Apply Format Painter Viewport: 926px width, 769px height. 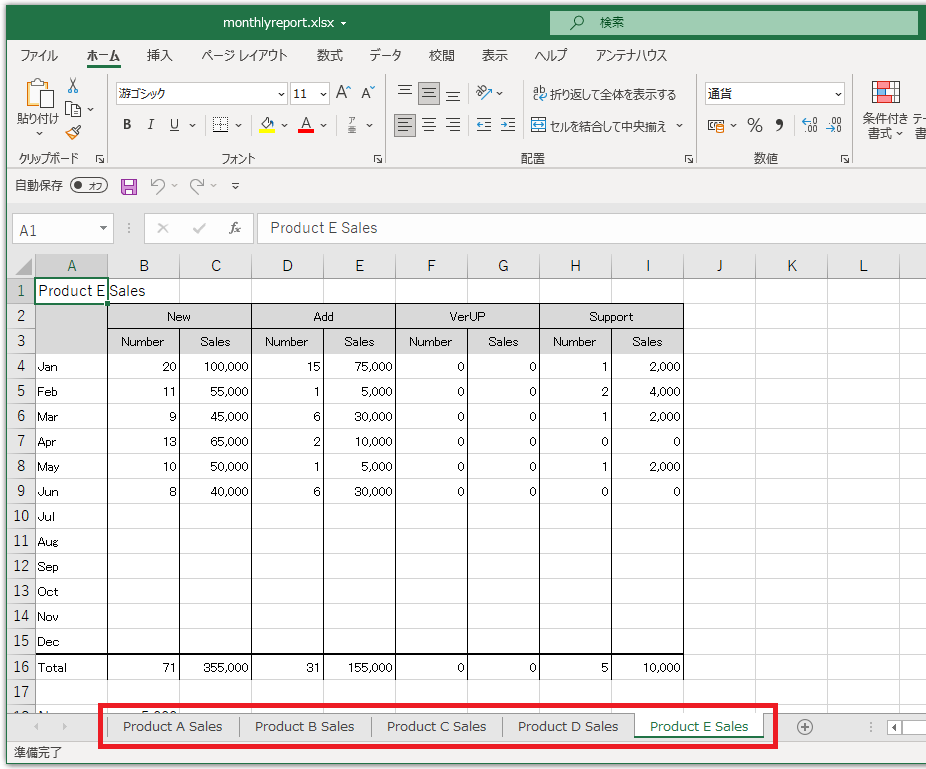pyautogui.click(x=71, y=131)
